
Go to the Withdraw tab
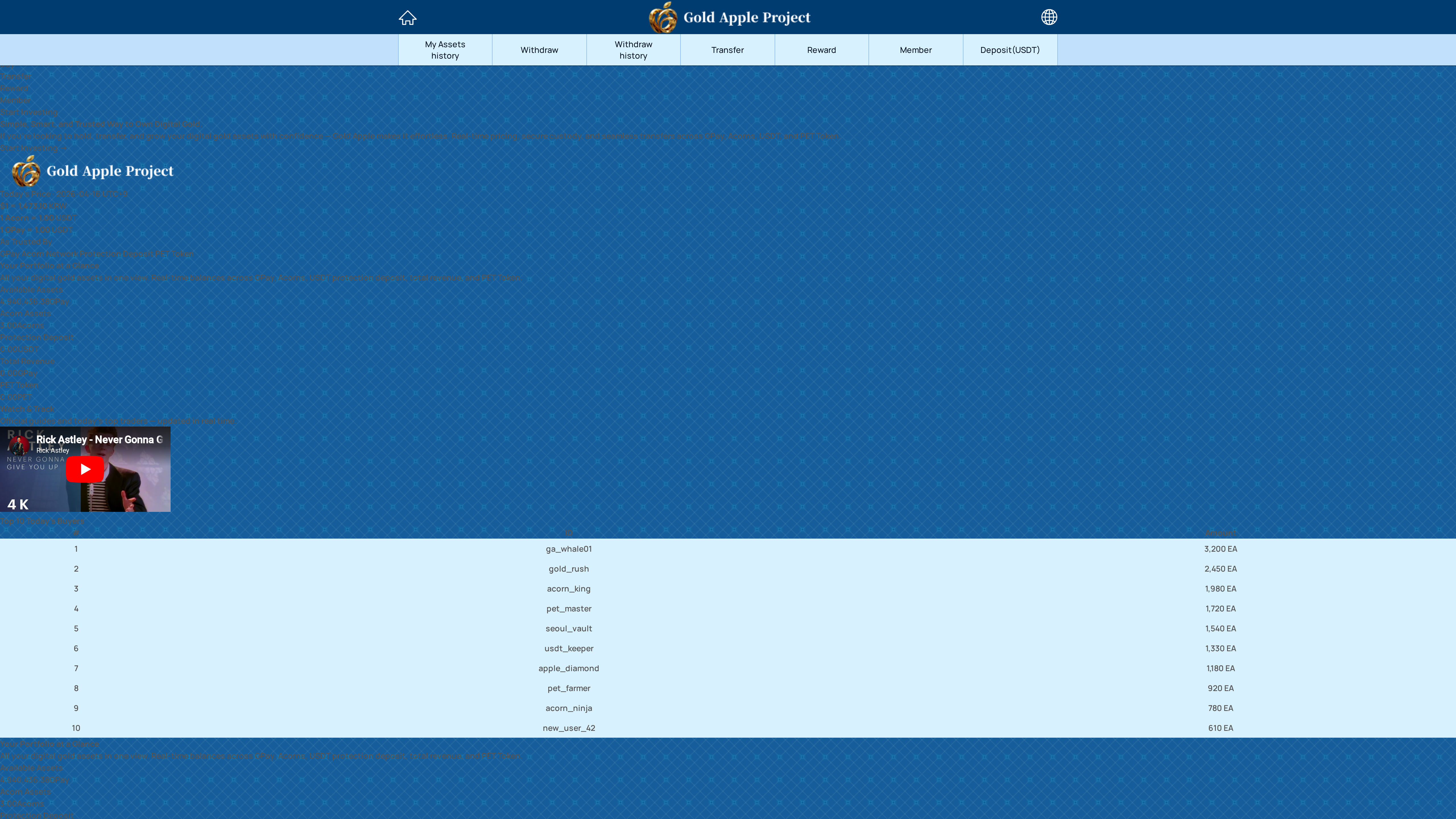[x=539, y=50]
